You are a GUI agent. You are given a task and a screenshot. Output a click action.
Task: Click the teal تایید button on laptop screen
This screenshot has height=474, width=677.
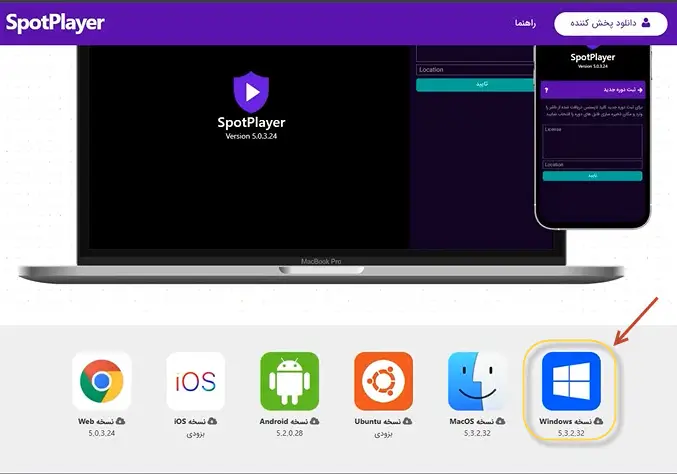[x=475, y=85]
